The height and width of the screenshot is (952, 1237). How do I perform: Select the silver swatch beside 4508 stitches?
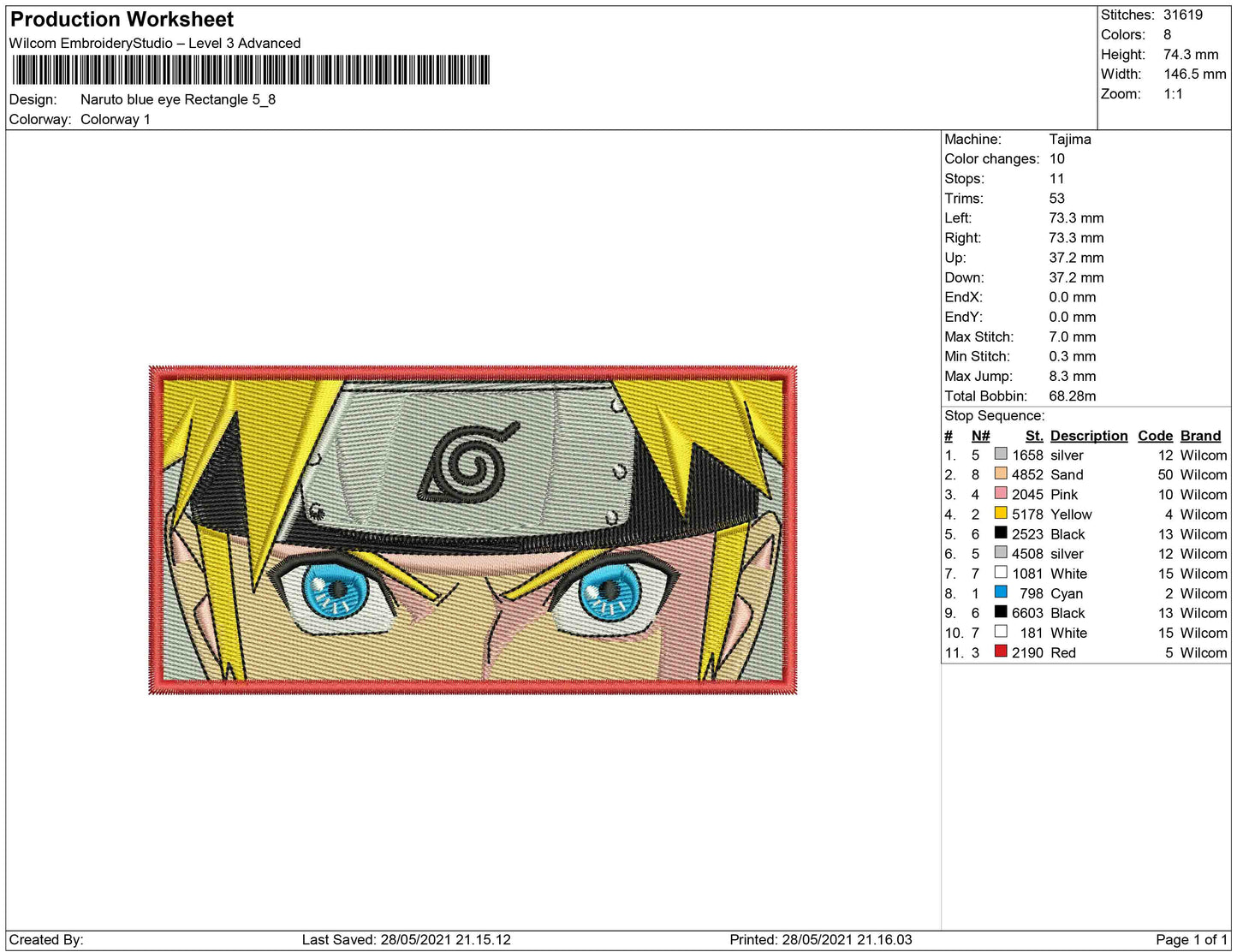tap(1001, 552)
